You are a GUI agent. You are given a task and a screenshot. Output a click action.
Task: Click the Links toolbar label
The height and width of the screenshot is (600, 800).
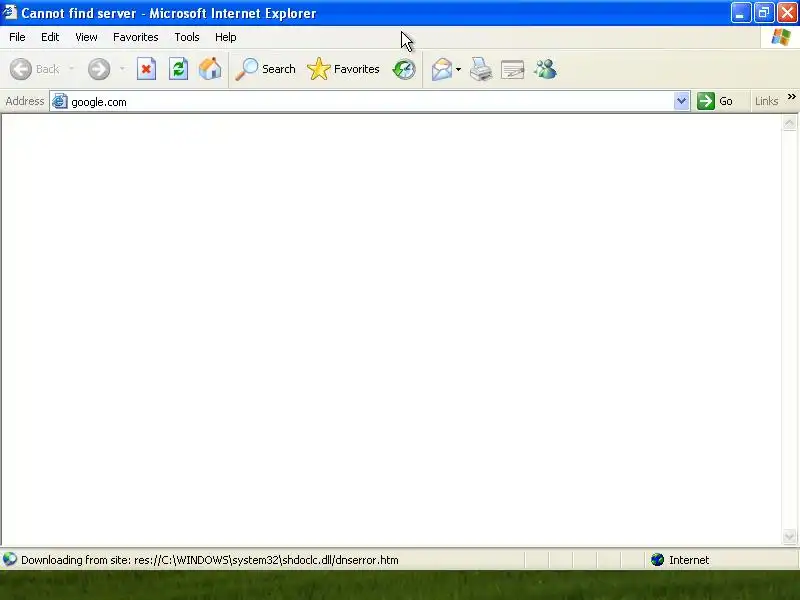(x=766, y=101)
